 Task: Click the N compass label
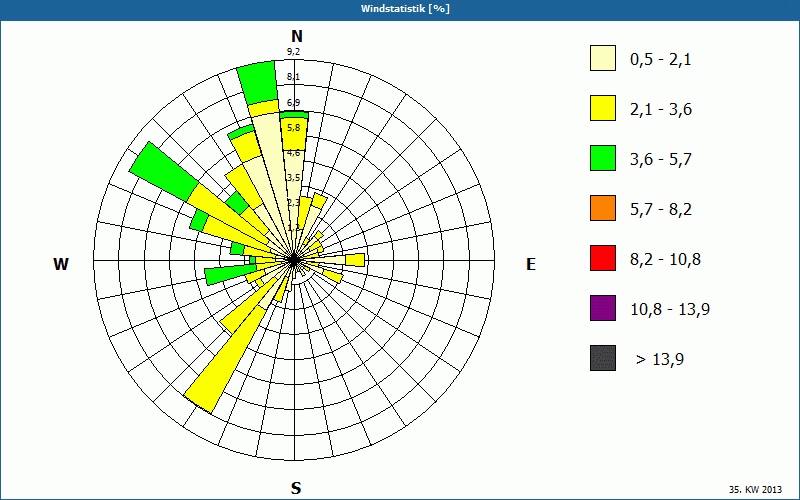tap(297, 36)
